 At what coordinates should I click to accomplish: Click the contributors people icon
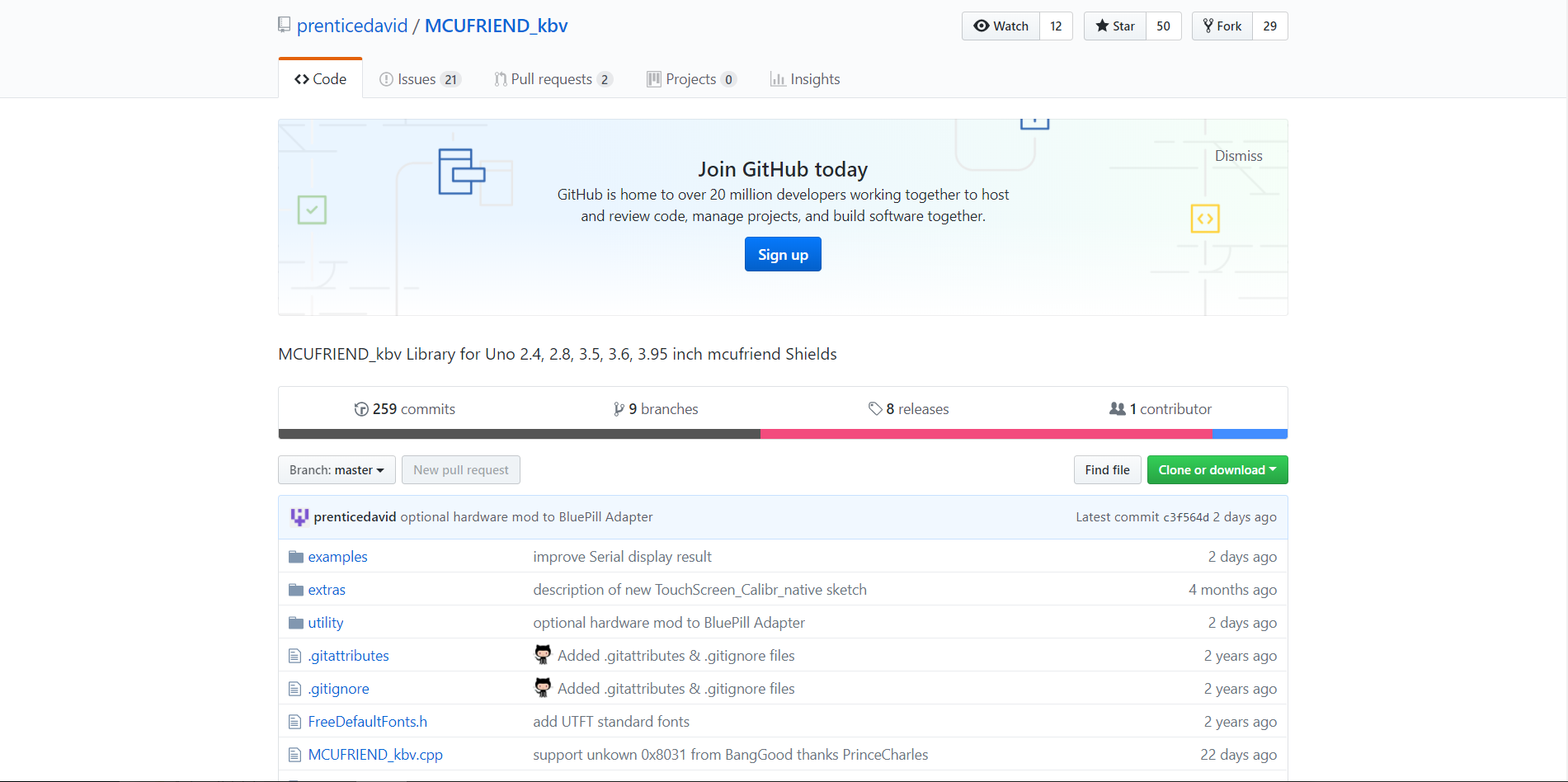click(1118, 408)
